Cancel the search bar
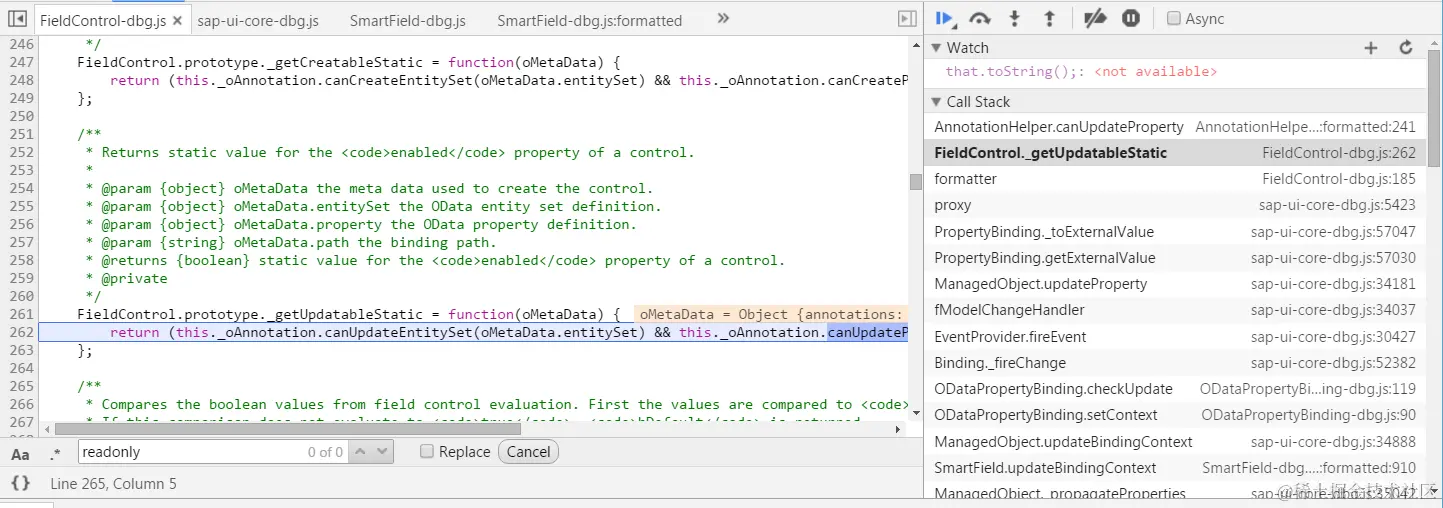 (528, 452)
